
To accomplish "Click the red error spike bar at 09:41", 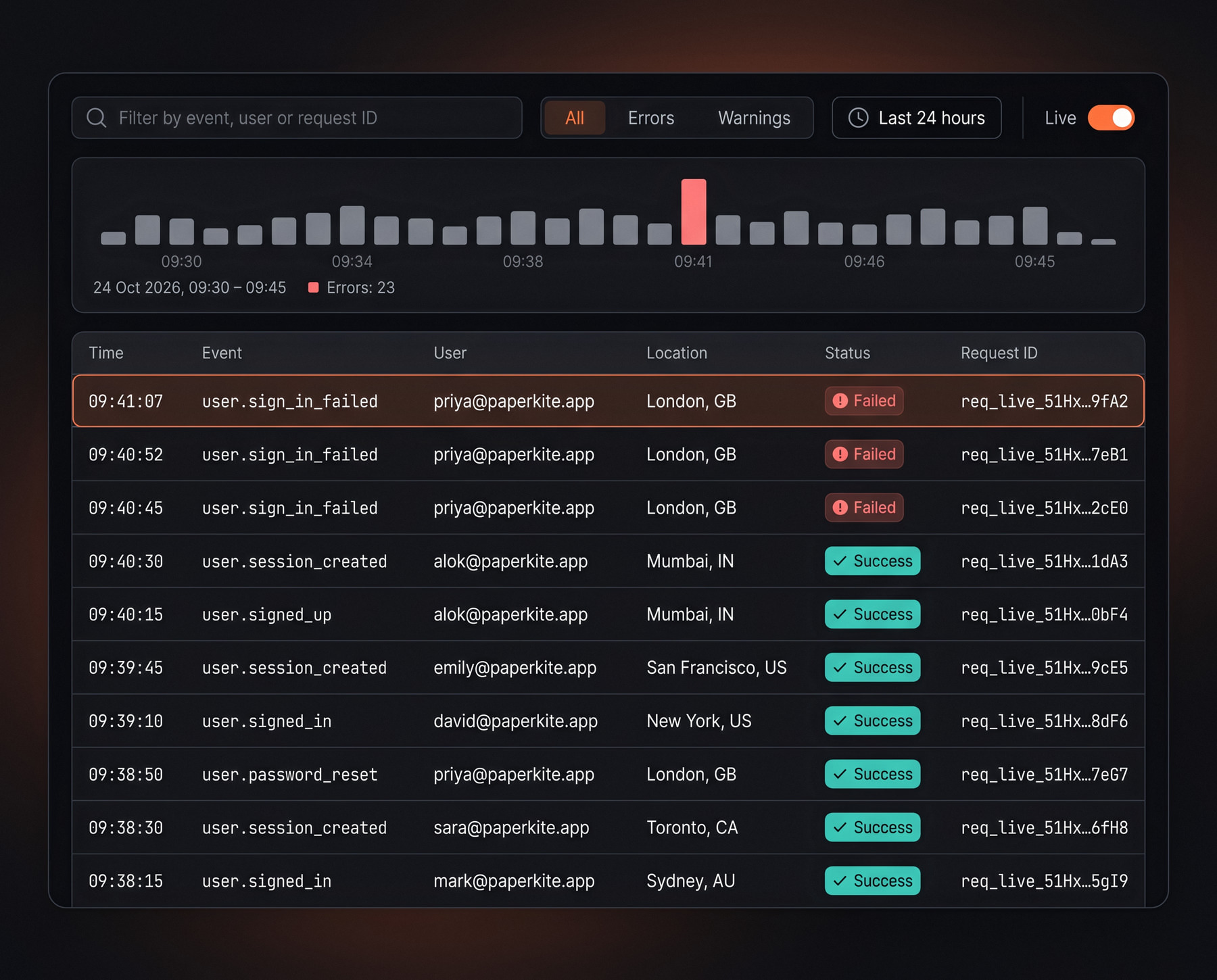I will coord(694,212).
